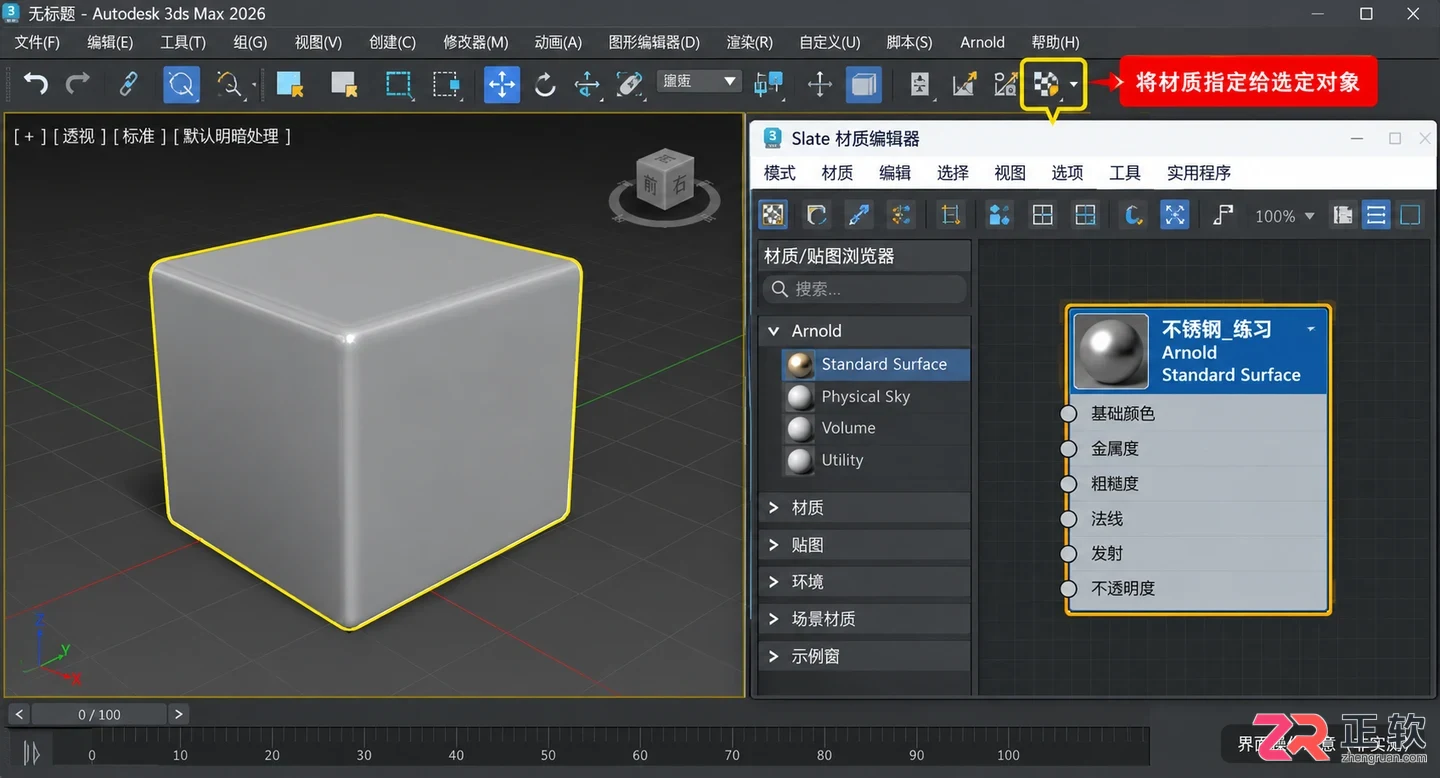Screen dimensions: 1440x778
Task: Click the checkered first icon in Slate toolbar
Action: [x=773, y=214]
